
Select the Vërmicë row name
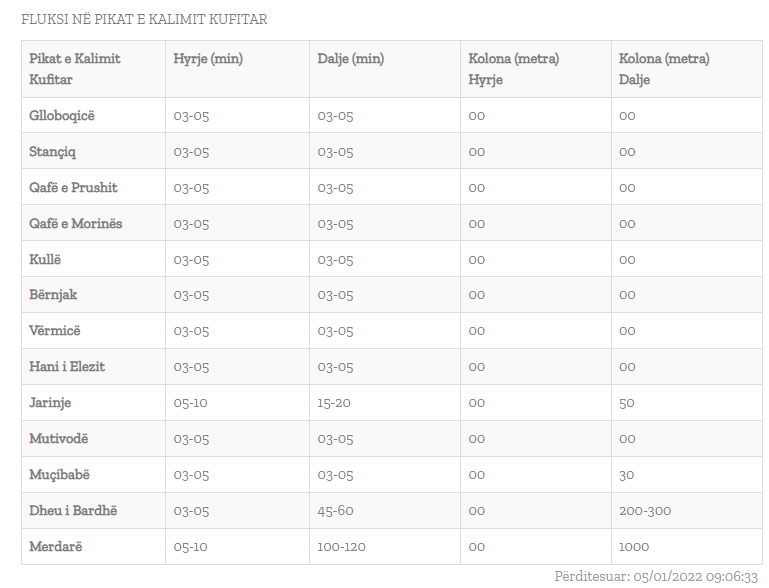click(54, 331)
